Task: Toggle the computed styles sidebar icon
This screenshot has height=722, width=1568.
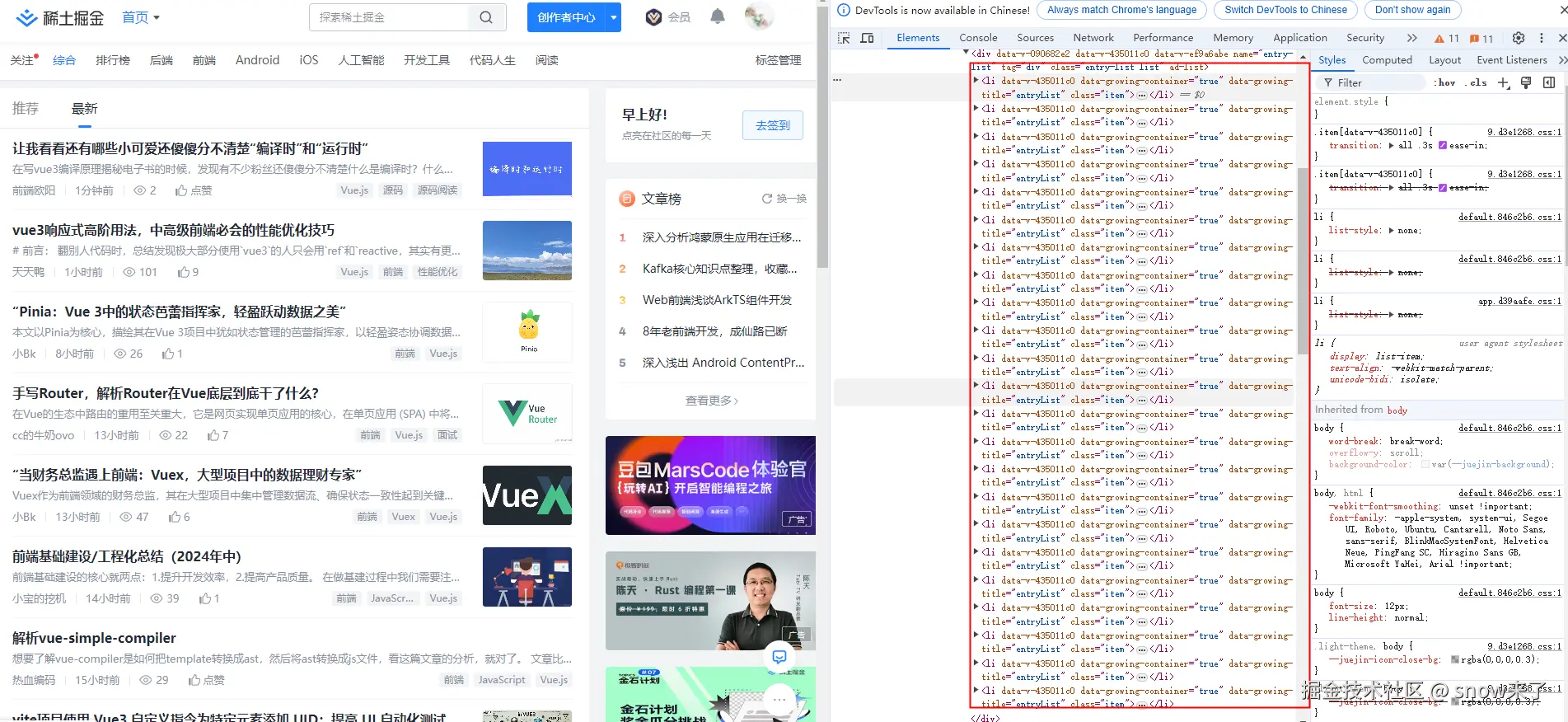Action: point(1549,82)
